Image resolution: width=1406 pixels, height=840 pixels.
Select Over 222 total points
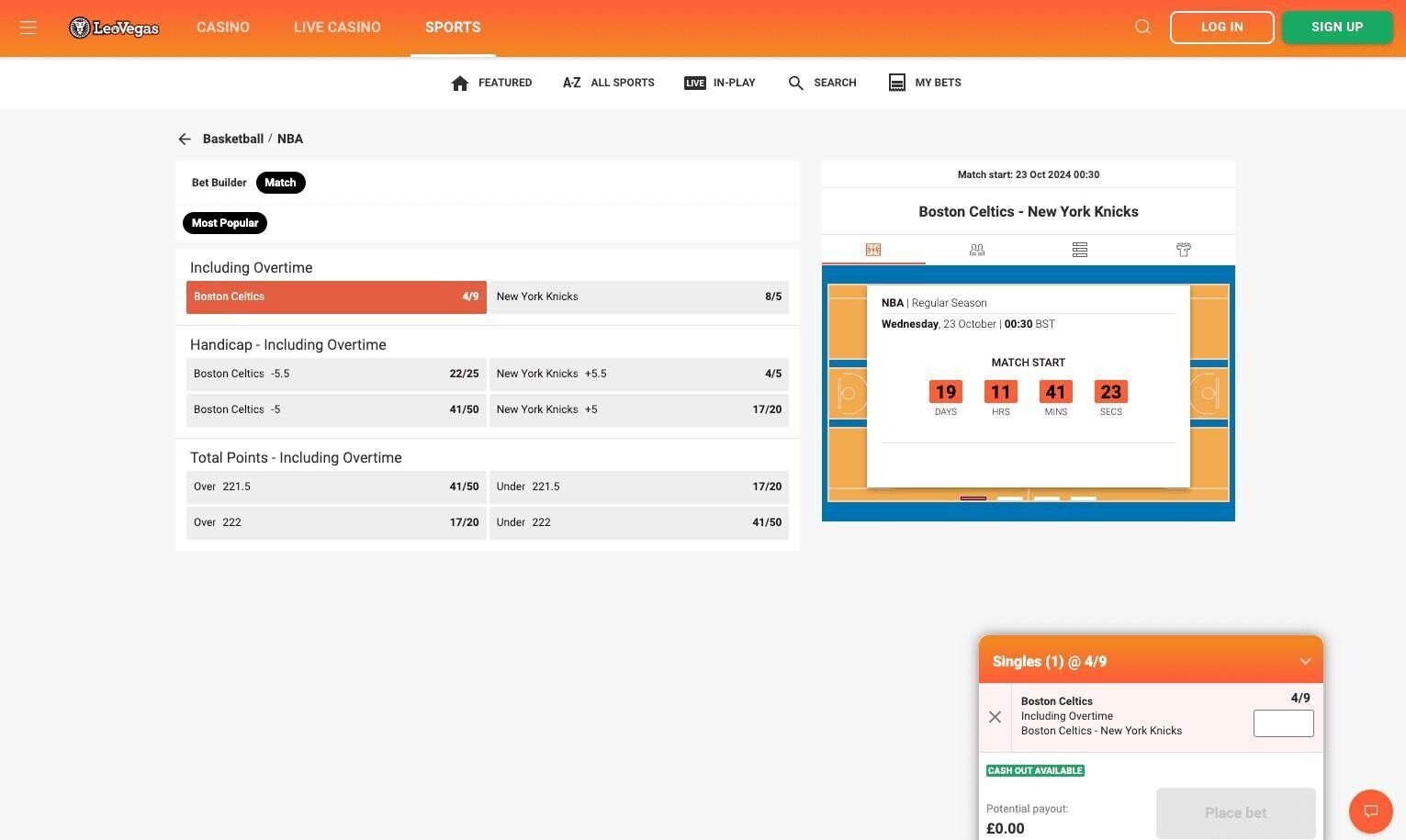[x=336, y=523]
